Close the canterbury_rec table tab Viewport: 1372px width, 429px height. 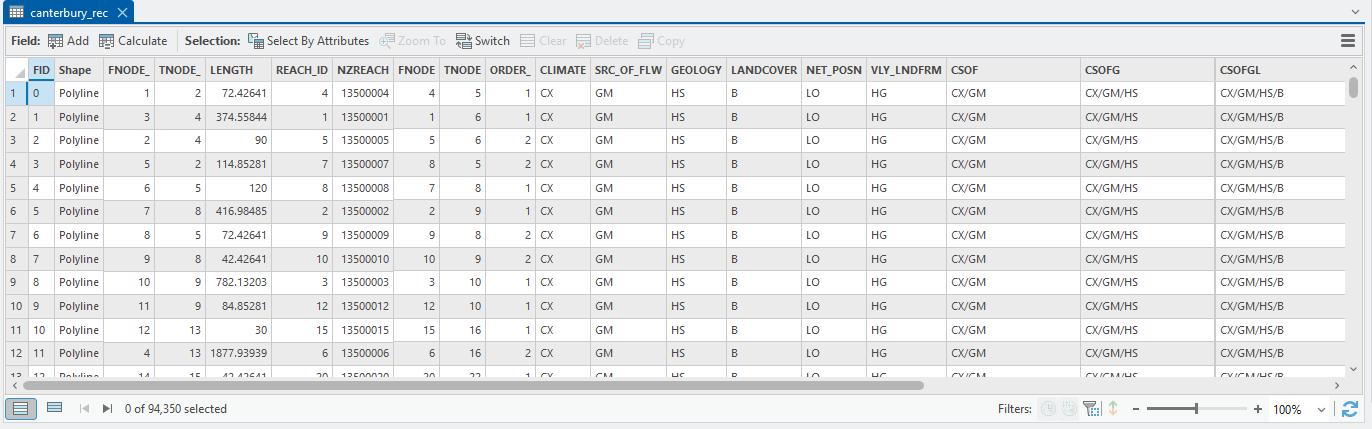coord(122,13)
